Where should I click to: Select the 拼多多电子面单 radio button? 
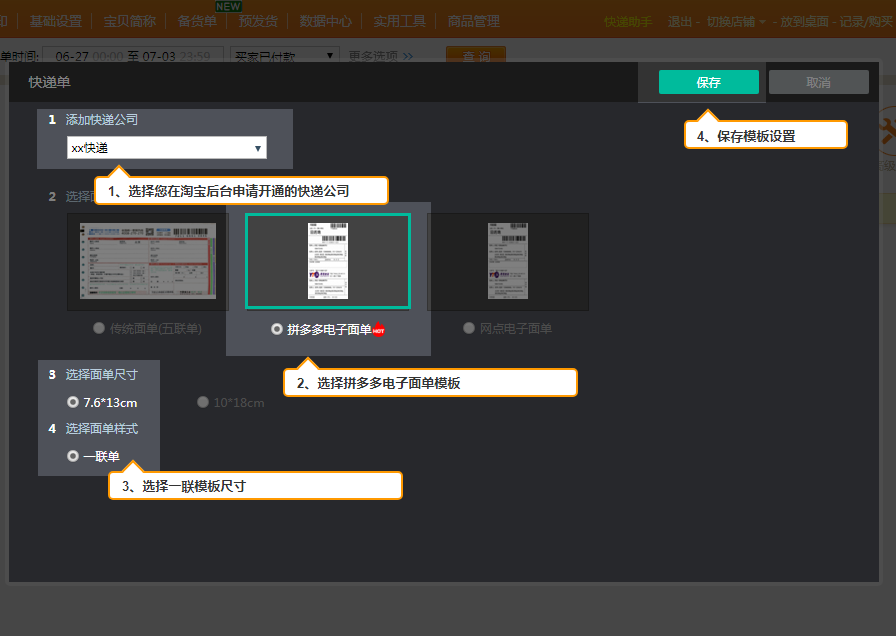pos(277,329)
